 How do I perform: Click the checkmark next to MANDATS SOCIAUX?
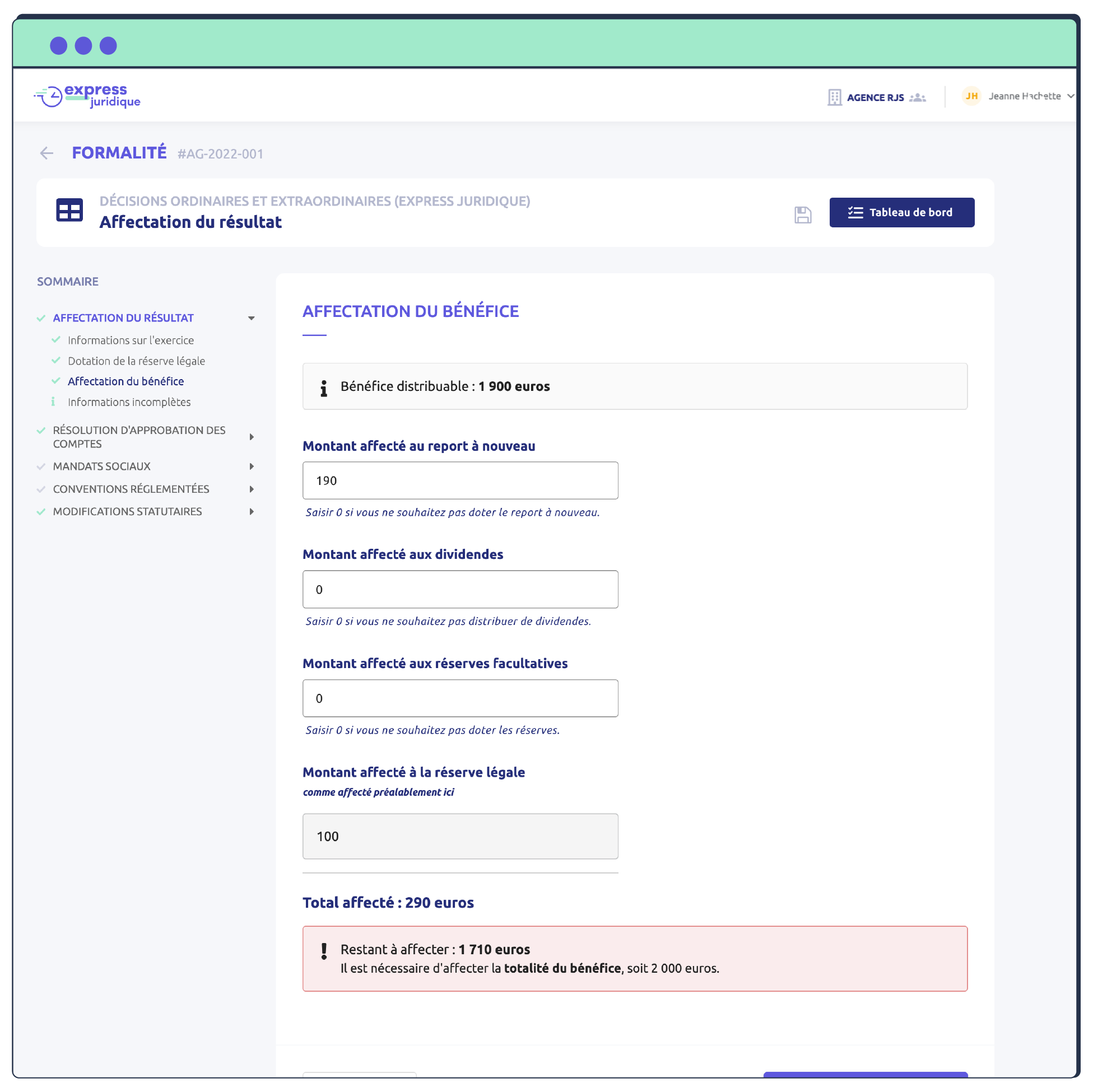tap(41, 466)
